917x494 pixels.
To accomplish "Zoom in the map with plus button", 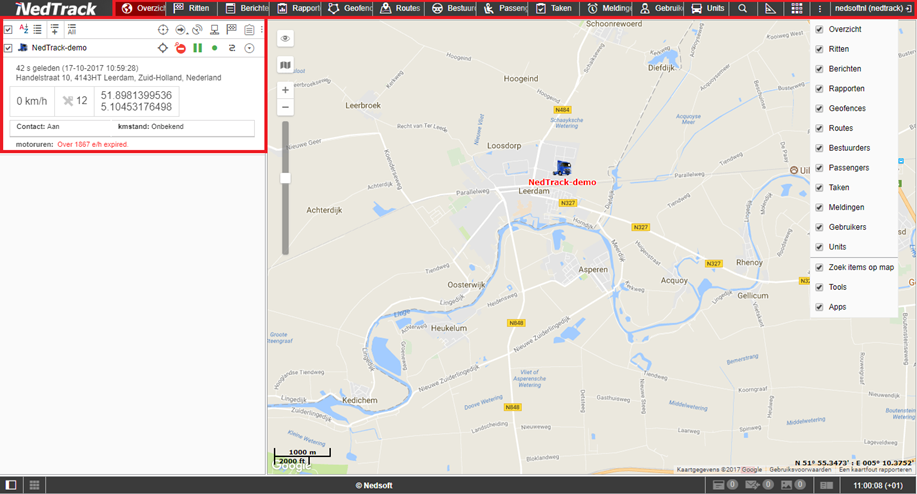I will (285, 90).
